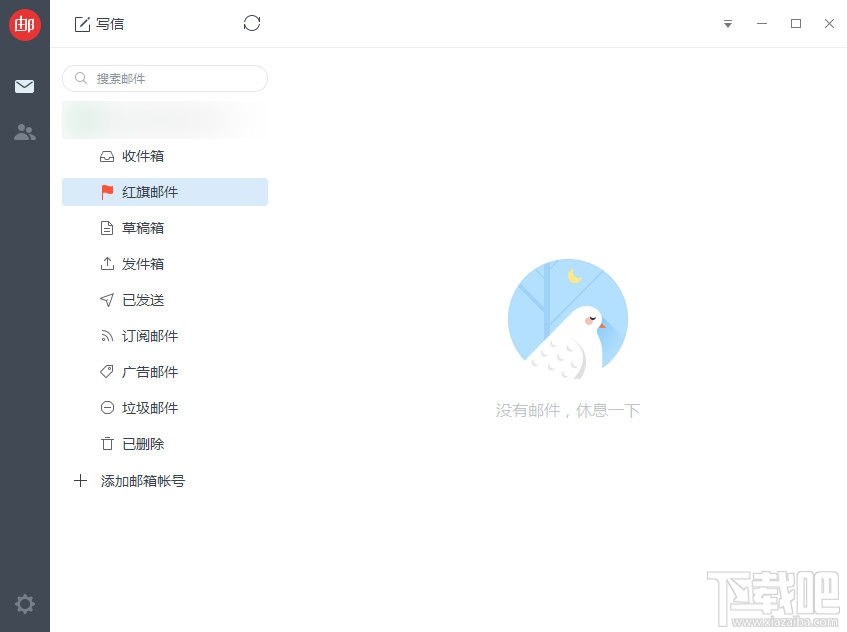Select the Sent (已发送) paper plane icon
The width and height of the screenshot is (847, 632).
click(x=107, y=300)
